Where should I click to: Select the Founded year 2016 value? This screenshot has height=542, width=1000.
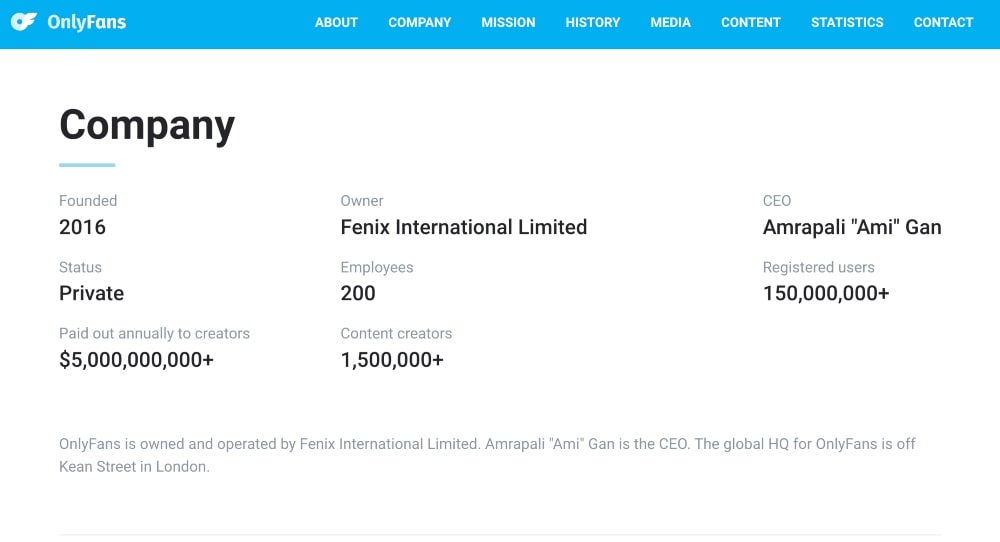(x=82, y=227)
